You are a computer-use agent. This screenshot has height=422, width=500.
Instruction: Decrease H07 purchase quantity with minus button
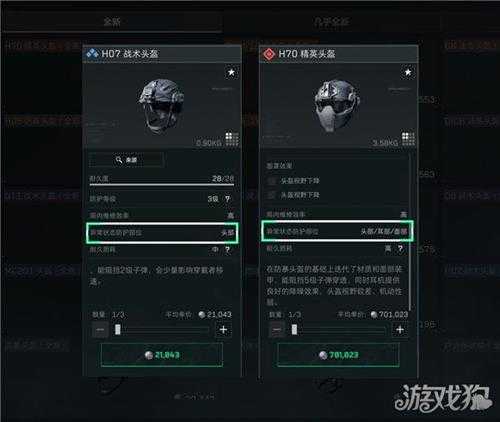[x=100, y=330]
